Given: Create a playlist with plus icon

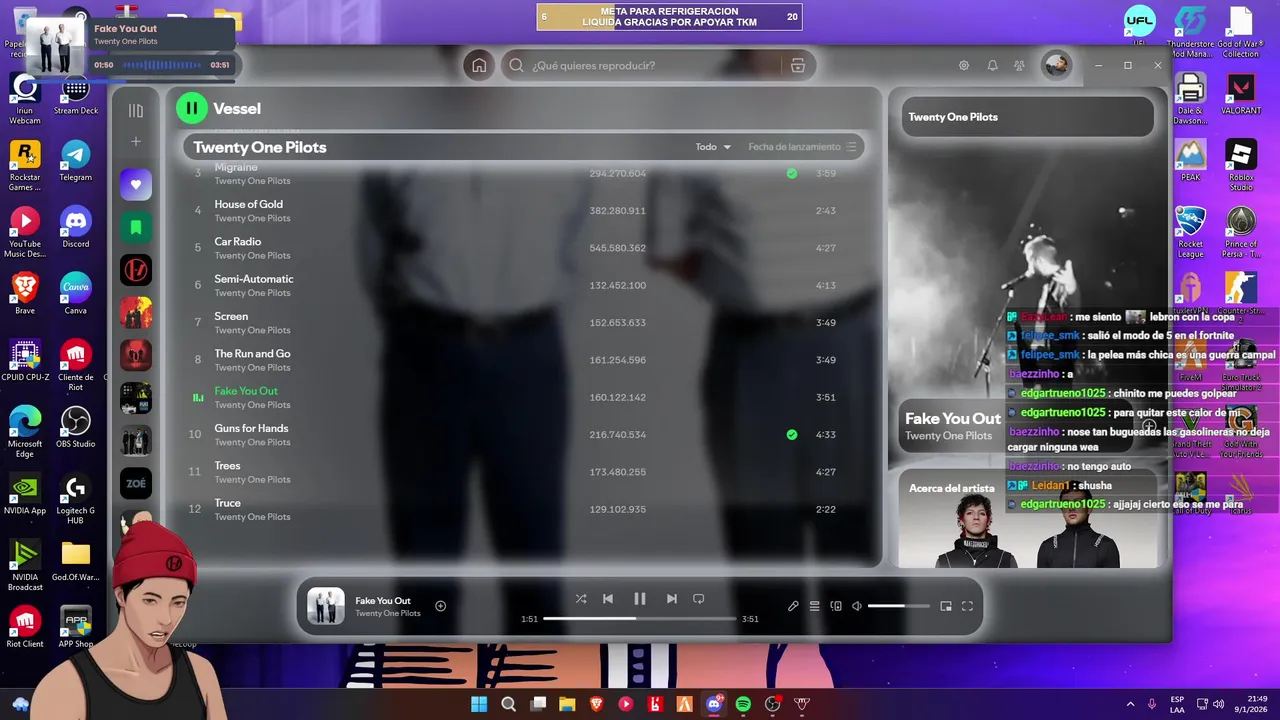Looking at the screenshot, I should tap(136, 141).
